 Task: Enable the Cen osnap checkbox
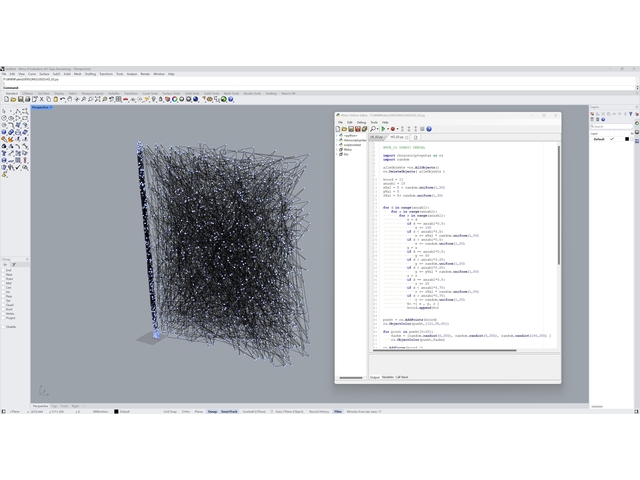pyautogui.click(x=4, y=288)
